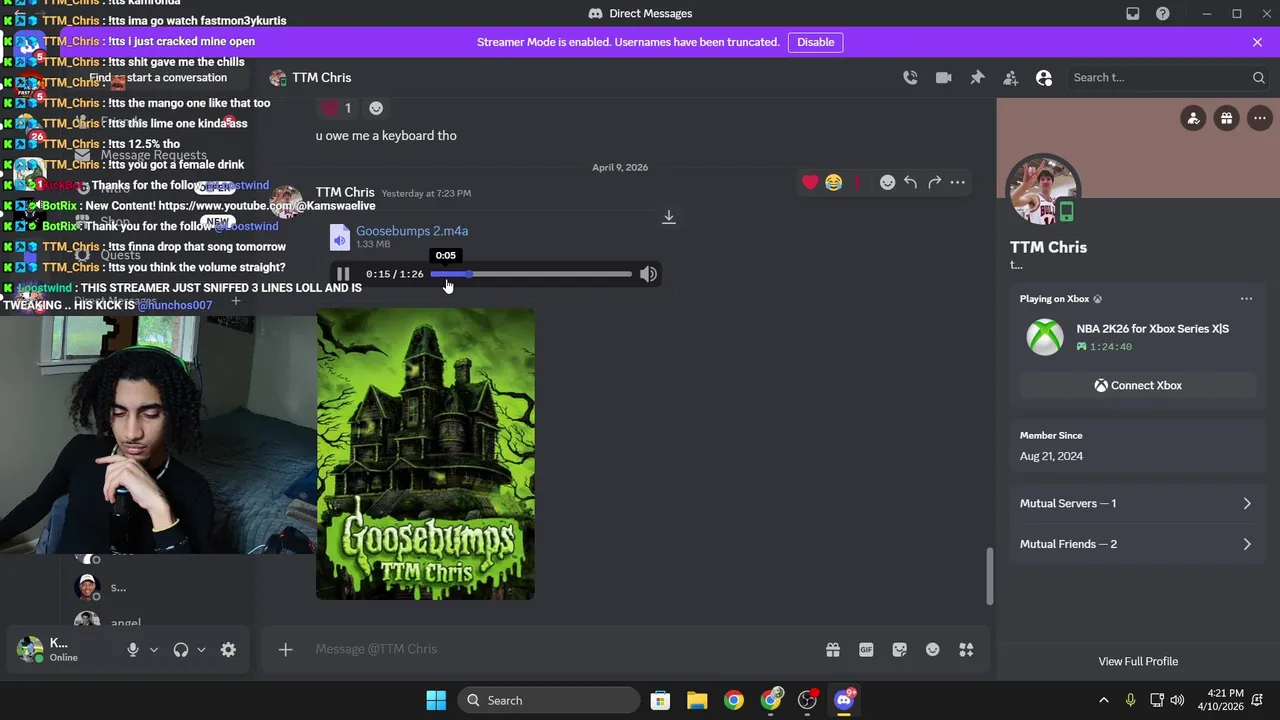Screen dimensions: 1280x720
Task: Open the taskbar volume icon
Action: [1177, 700]
